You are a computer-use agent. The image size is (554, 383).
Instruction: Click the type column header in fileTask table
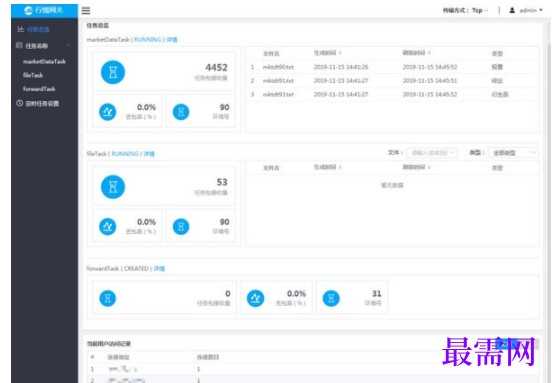click(497, 168)
